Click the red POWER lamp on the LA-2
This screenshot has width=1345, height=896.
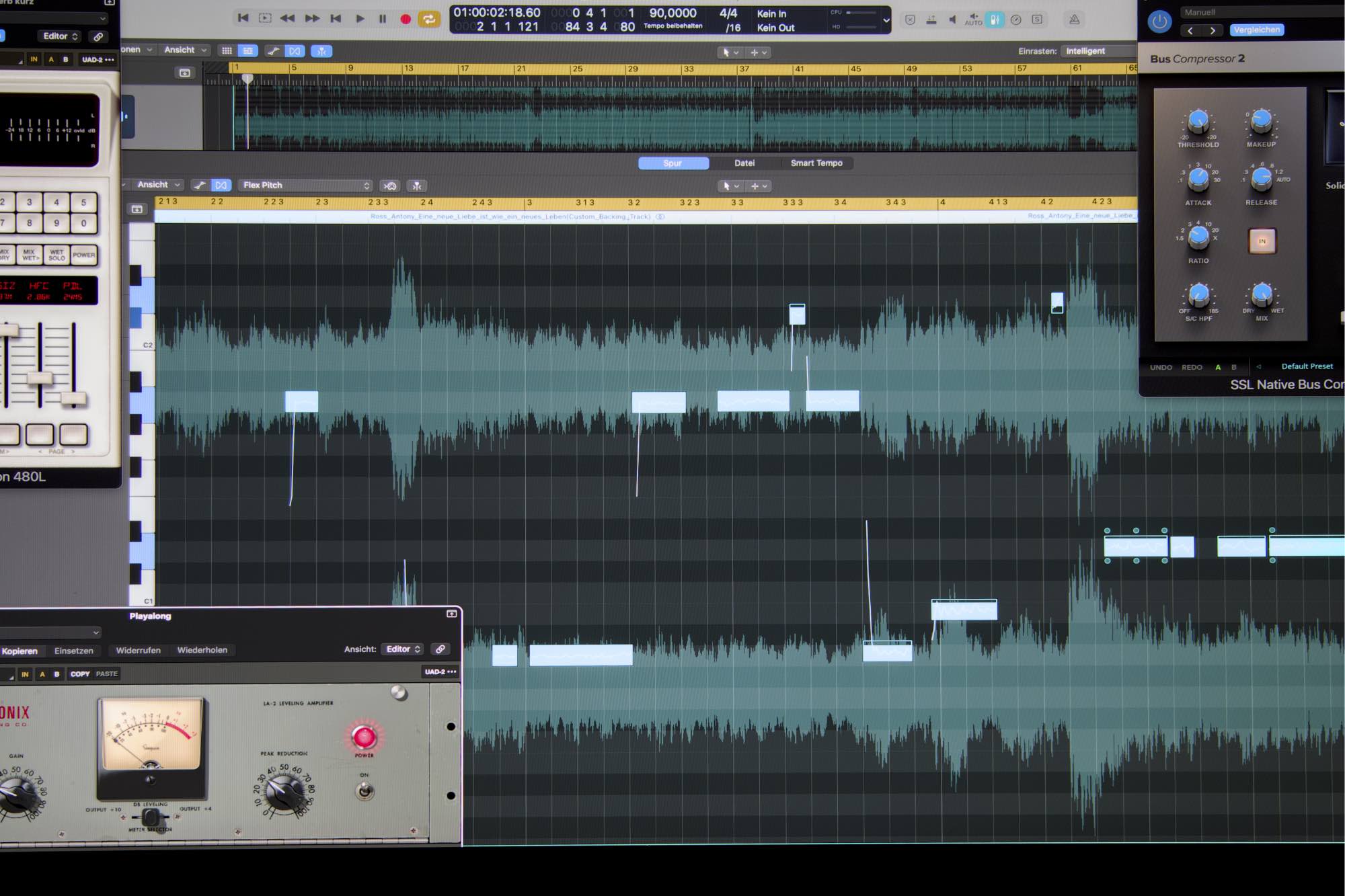coord(364,737)
